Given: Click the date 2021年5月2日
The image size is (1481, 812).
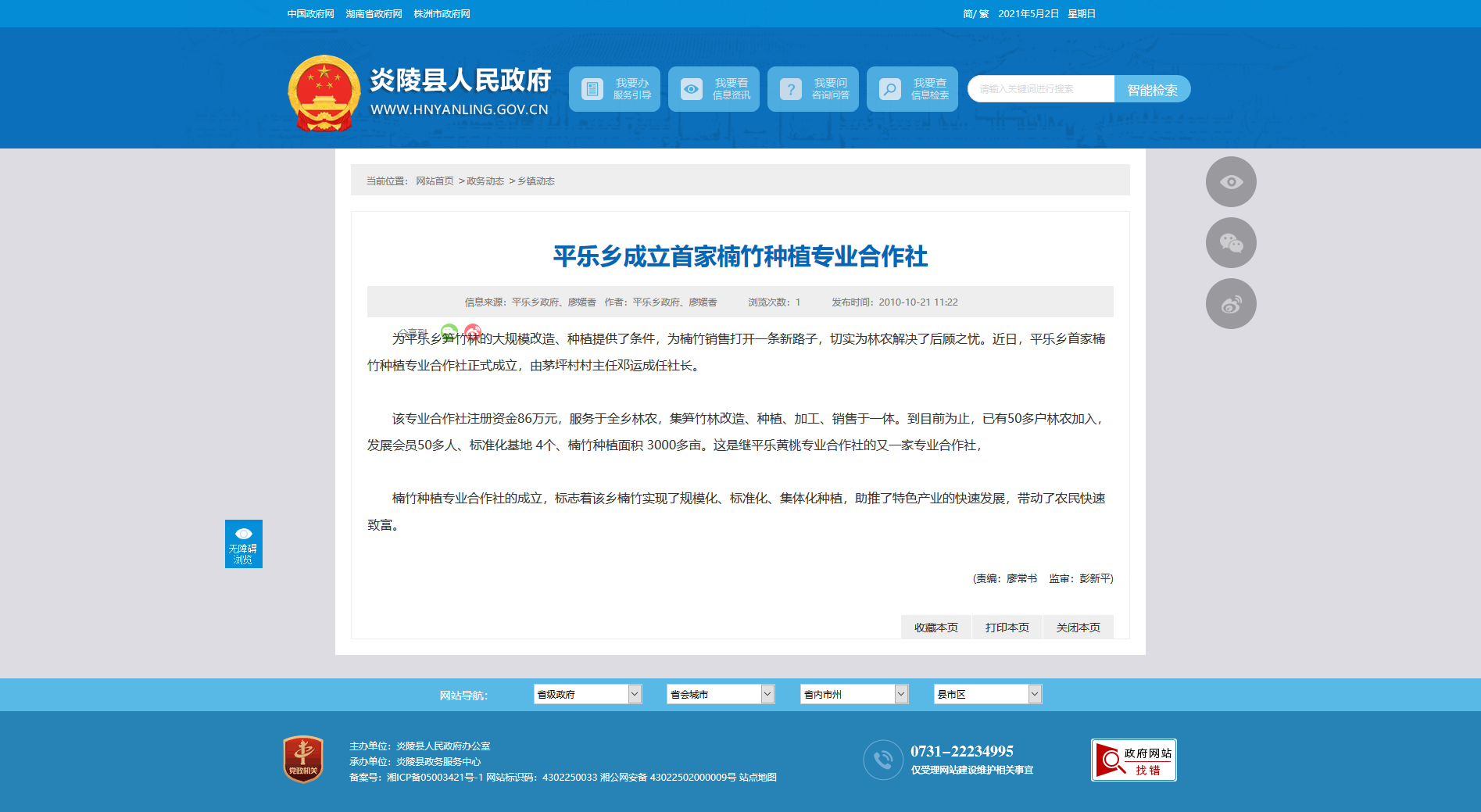Looking at the screenshot, I should coord(1028,14).
